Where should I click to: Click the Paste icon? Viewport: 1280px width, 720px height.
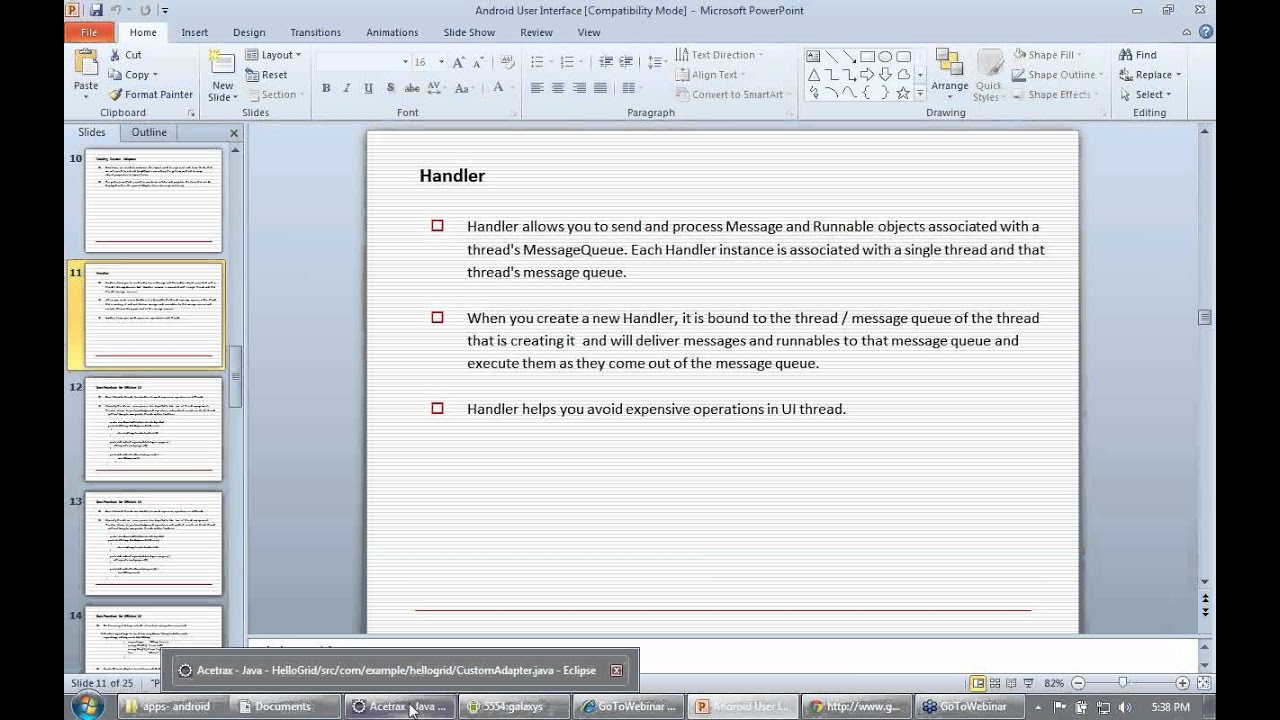pyautogui.click(x=86, y=64)
